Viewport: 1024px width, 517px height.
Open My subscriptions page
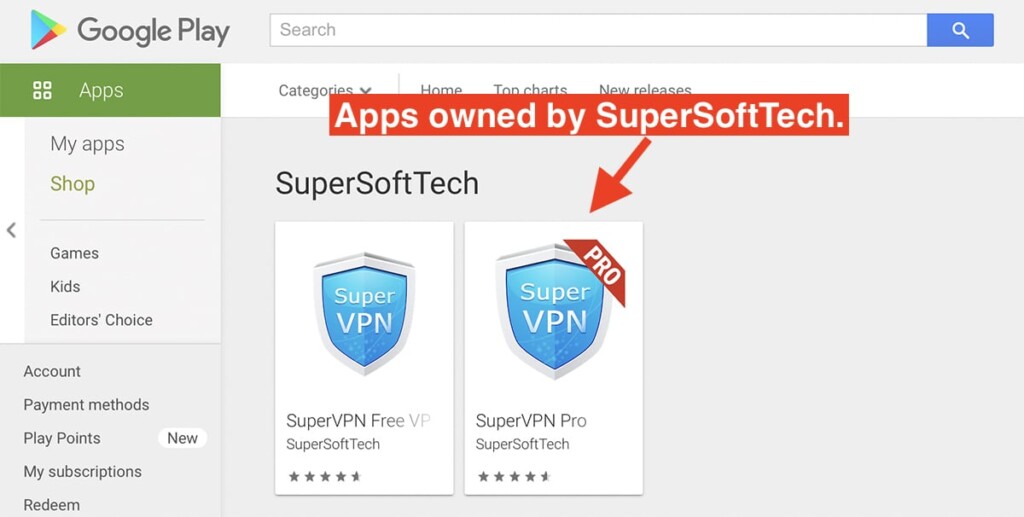click(x=82, y=471)
